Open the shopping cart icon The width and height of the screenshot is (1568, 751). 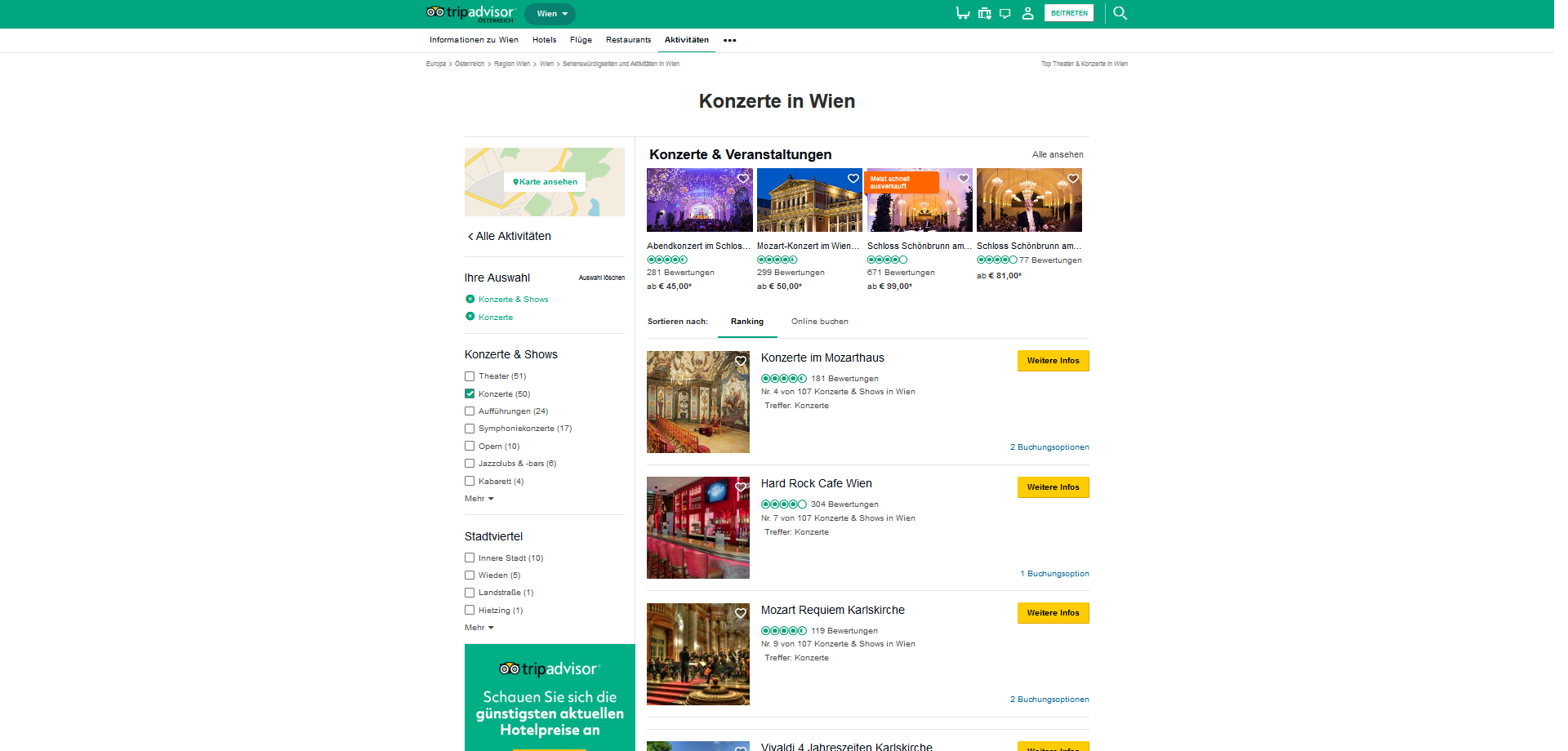pyautogui.click(x=963, y=13)
